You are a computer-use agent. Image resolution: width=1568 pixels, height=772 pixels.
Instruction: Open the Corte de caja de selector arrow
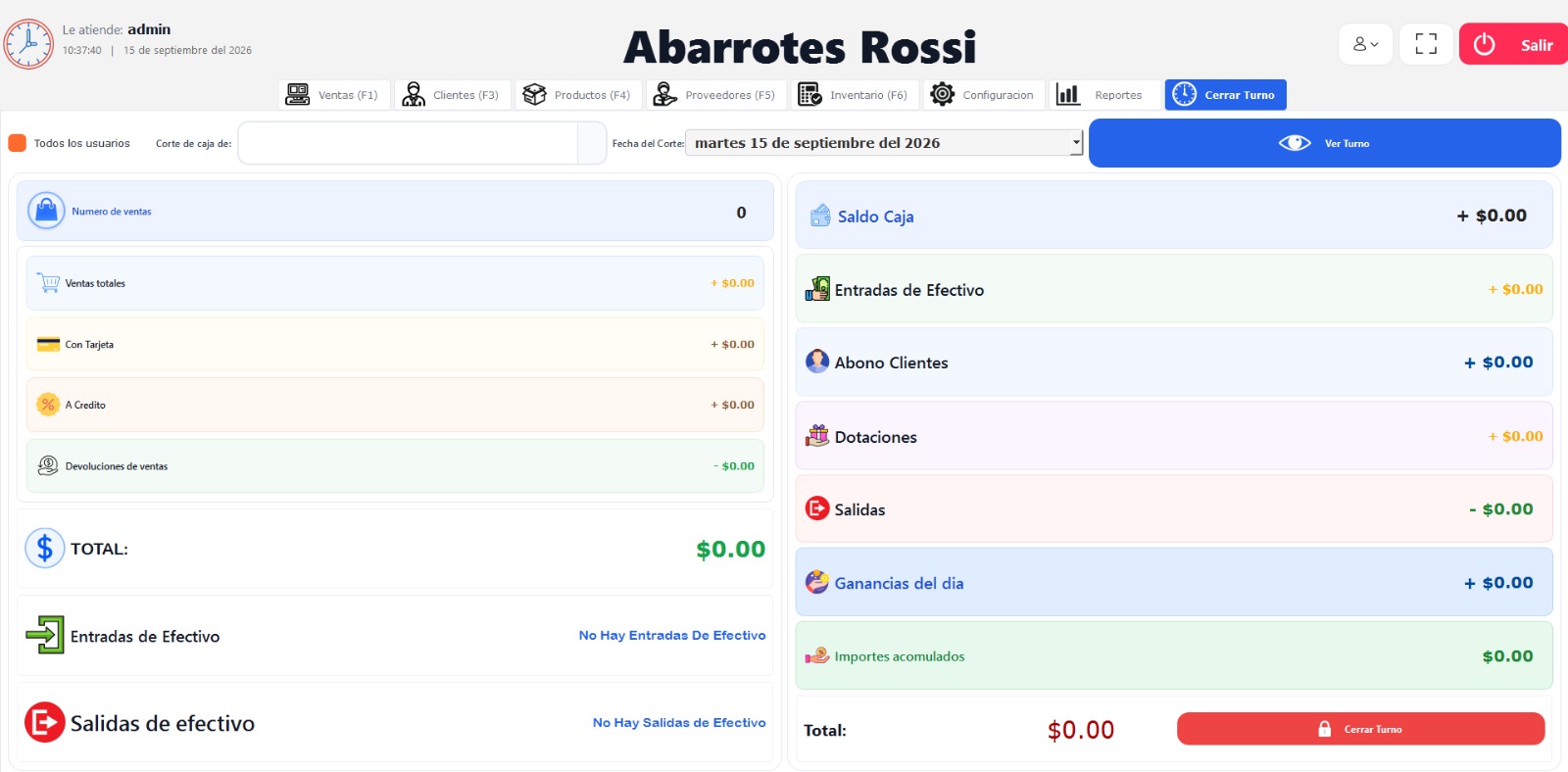tap(592, 143)
